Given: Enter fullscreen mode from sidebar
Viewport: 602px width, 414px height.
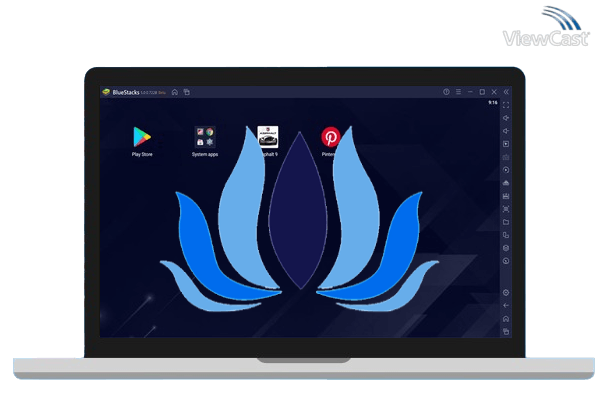Looking at the screenshot, I should (x=506, y=105).
